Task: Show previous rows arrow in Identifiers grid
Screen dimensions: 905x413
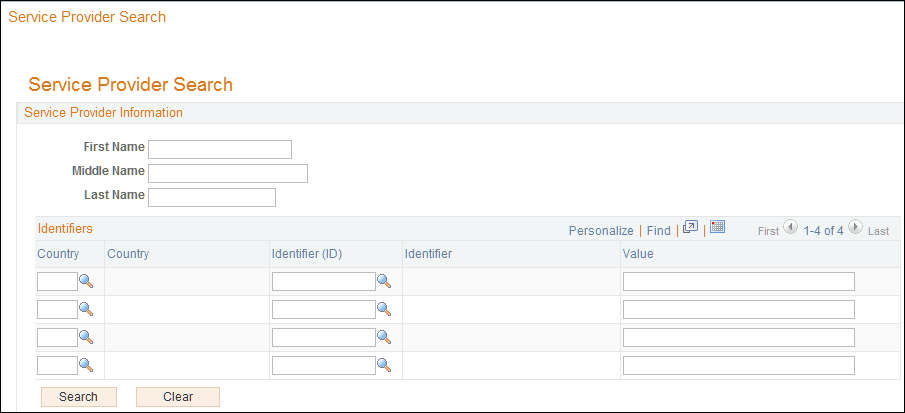Action: point(790,227)
